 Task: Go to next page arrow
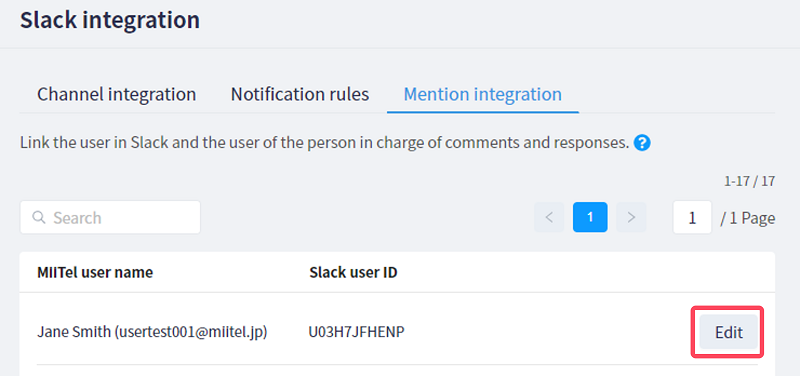631,217
